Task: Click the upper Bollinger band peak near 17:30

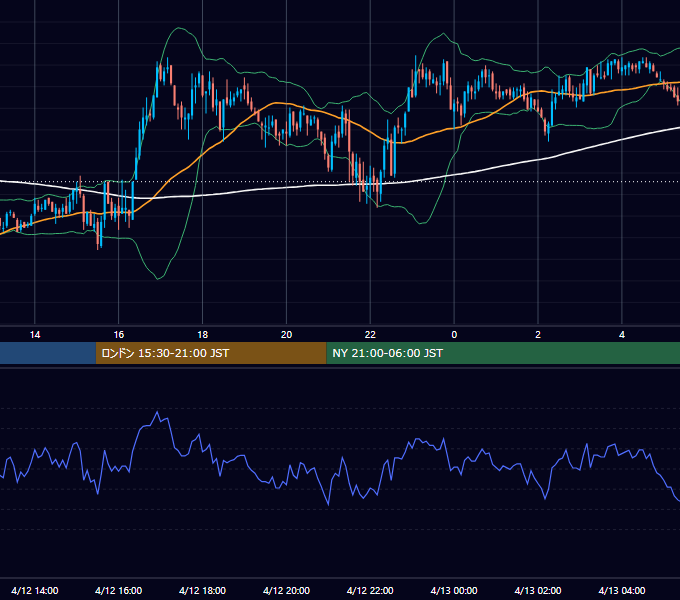Action: [178, 28]
